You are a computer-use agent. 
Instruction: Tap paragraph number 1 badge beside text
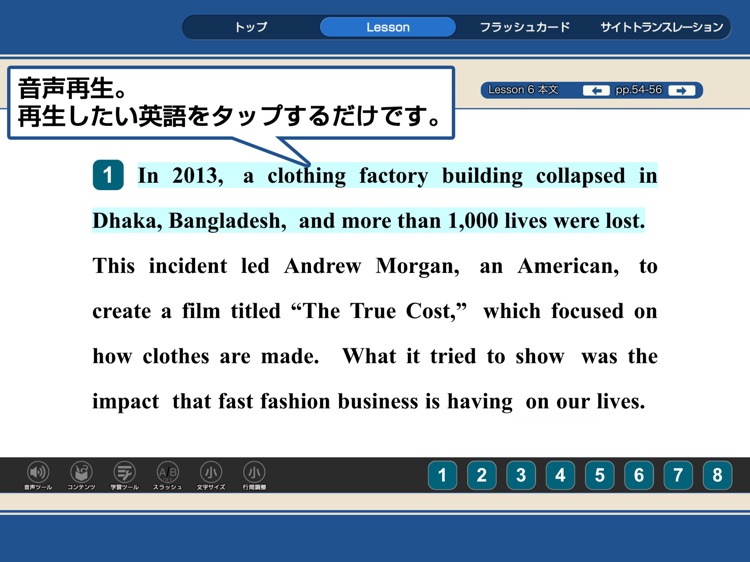(x=108, y=175)
